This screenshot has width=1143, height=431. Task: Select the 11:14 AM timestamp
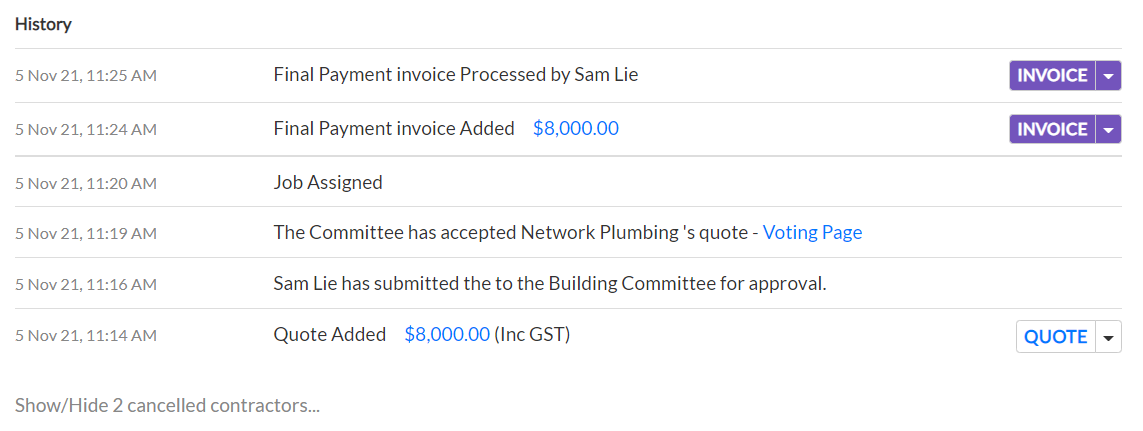(x=86, y=336)
